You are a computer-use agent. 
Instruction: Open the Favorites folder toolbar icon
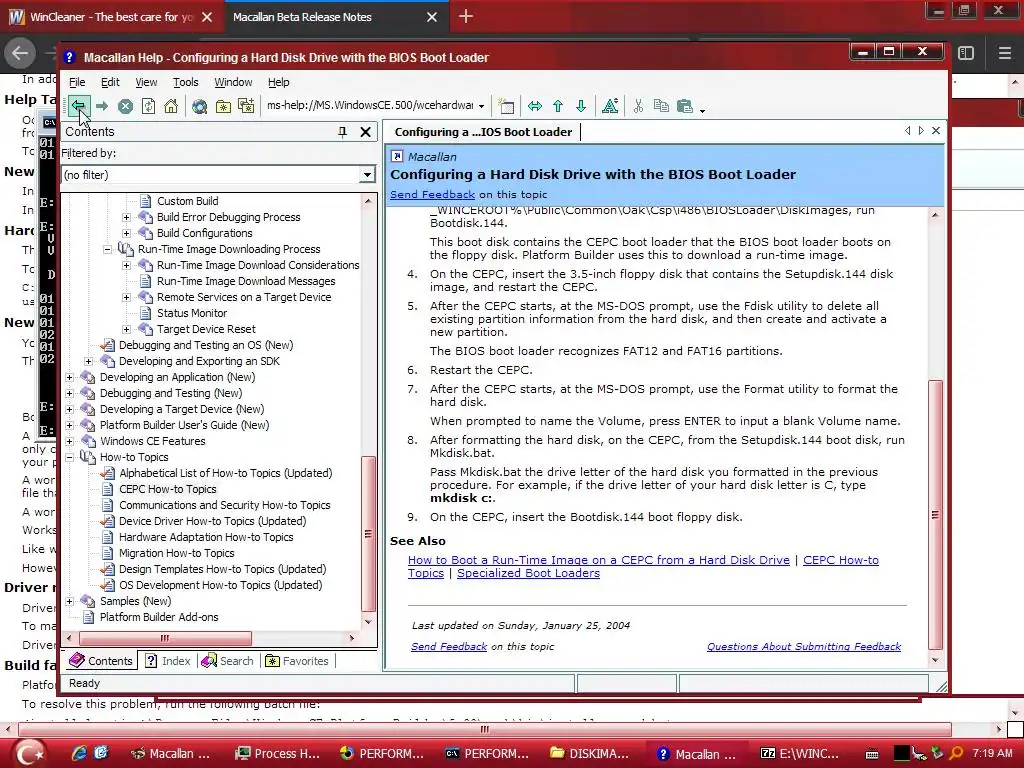point(223,106)
